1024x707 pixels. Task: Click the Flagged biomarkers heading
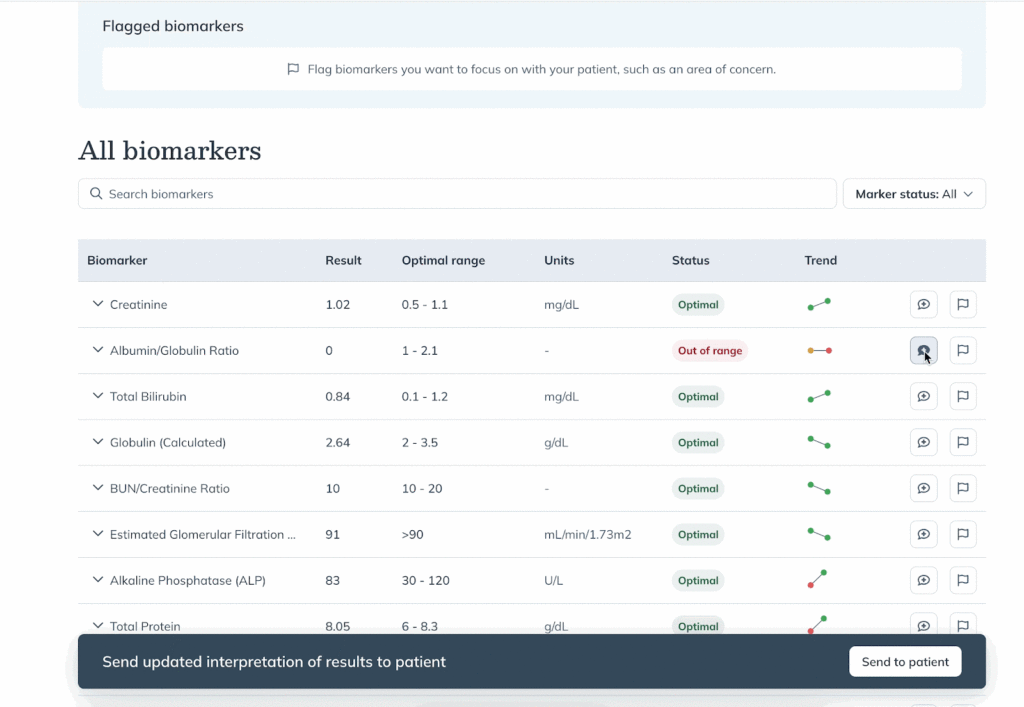tap(173, 26)
